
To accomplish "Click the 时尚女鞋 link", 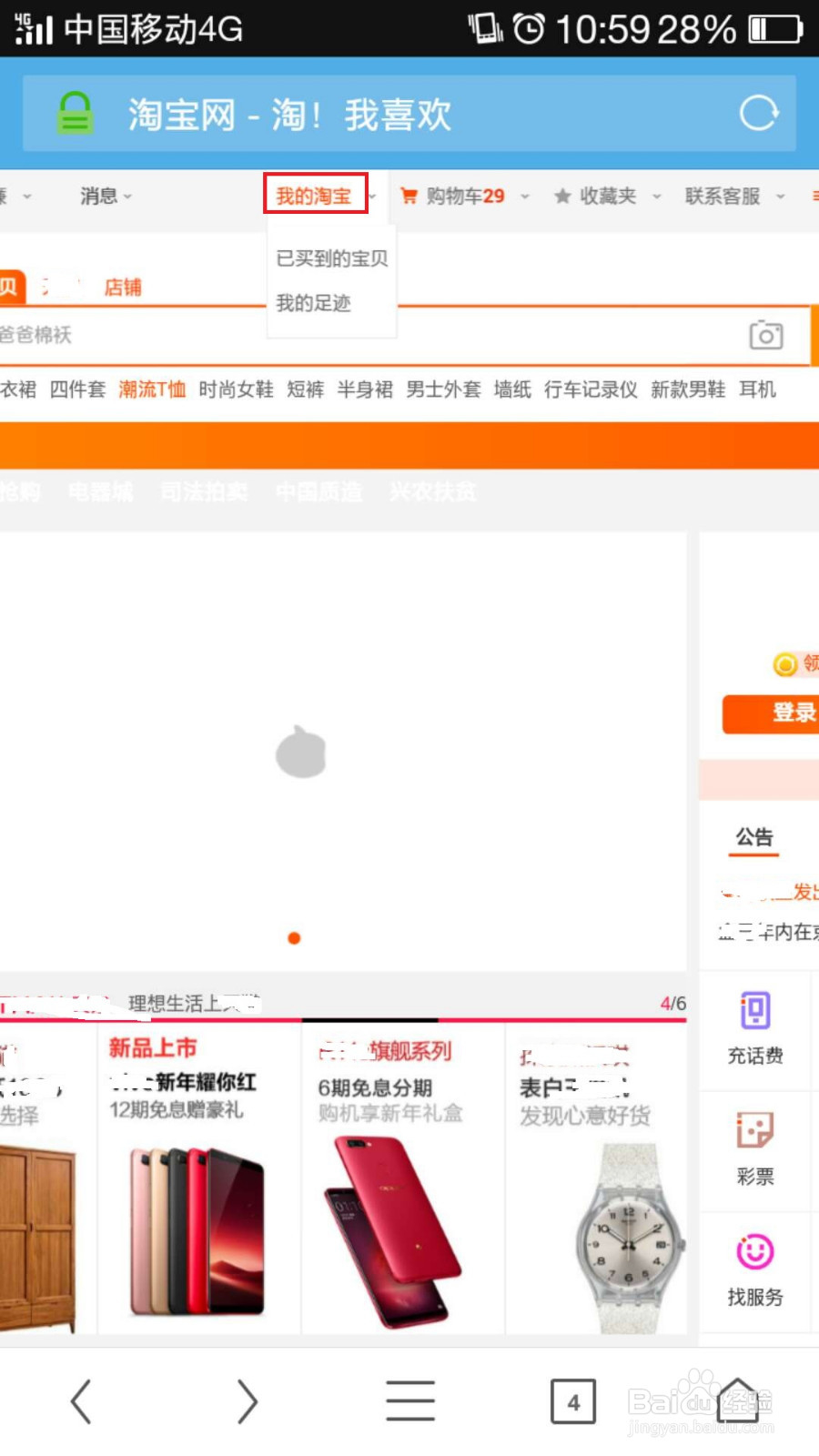I will coord(236,389).
